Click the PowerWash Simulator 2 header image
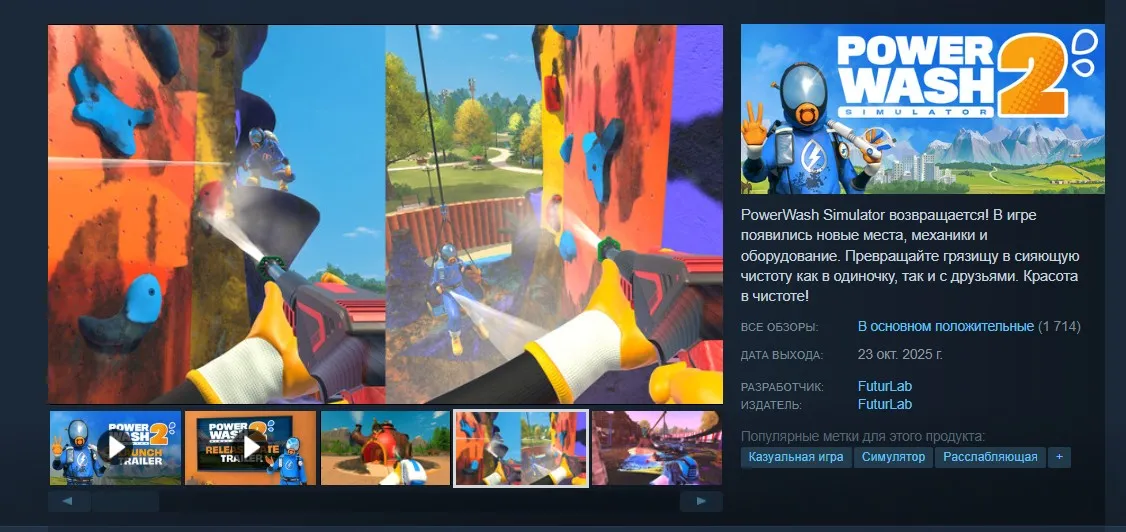The height and width of the screenshot is (532, 1126). (x=923, y=109)
